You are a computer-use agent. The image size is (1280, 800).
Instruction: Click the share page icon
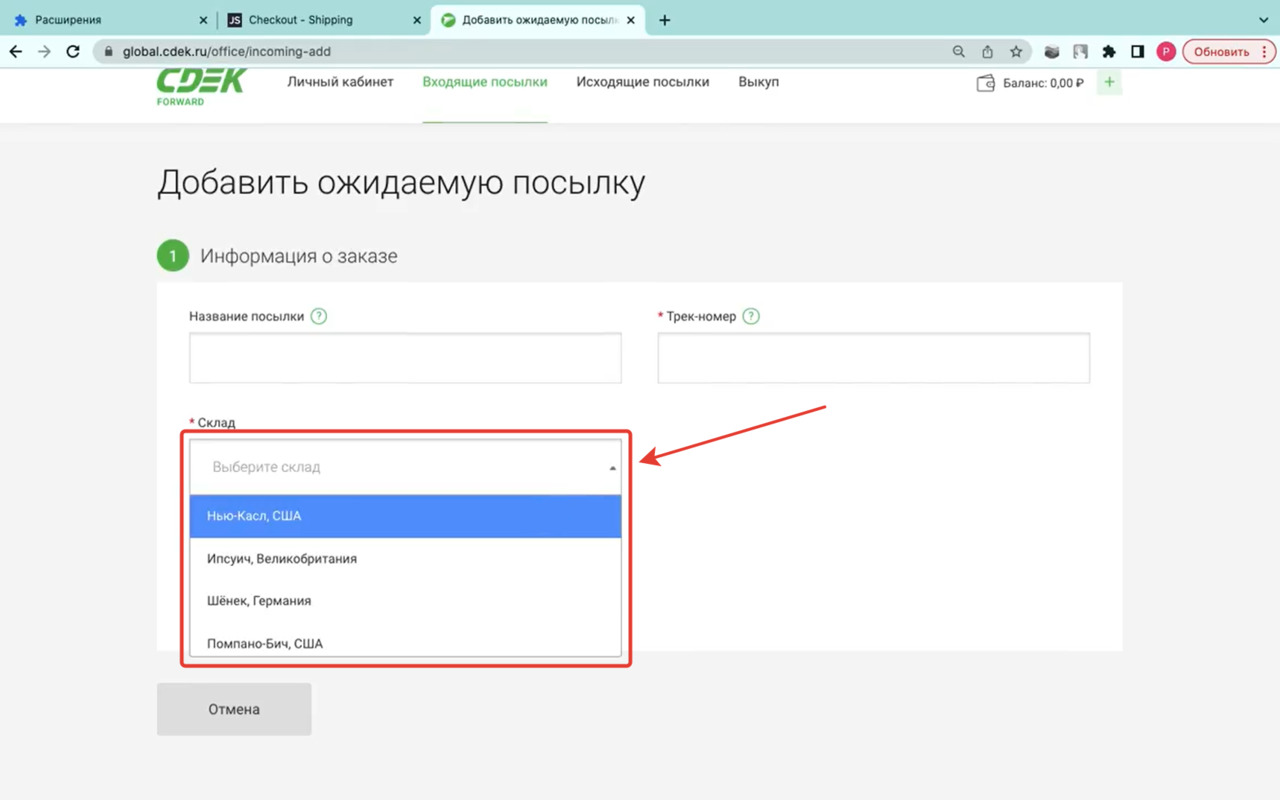(x=987, y=52)
